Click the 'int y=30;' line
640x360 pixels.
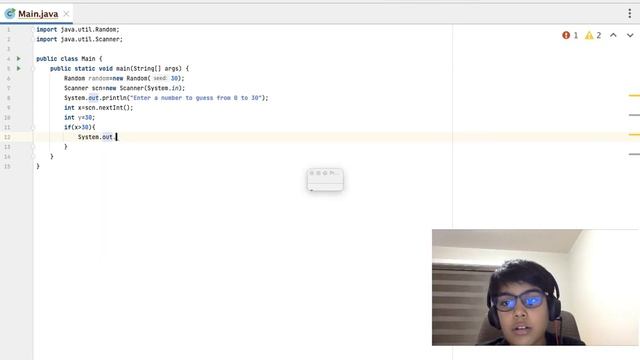click(x=79, y=118)
